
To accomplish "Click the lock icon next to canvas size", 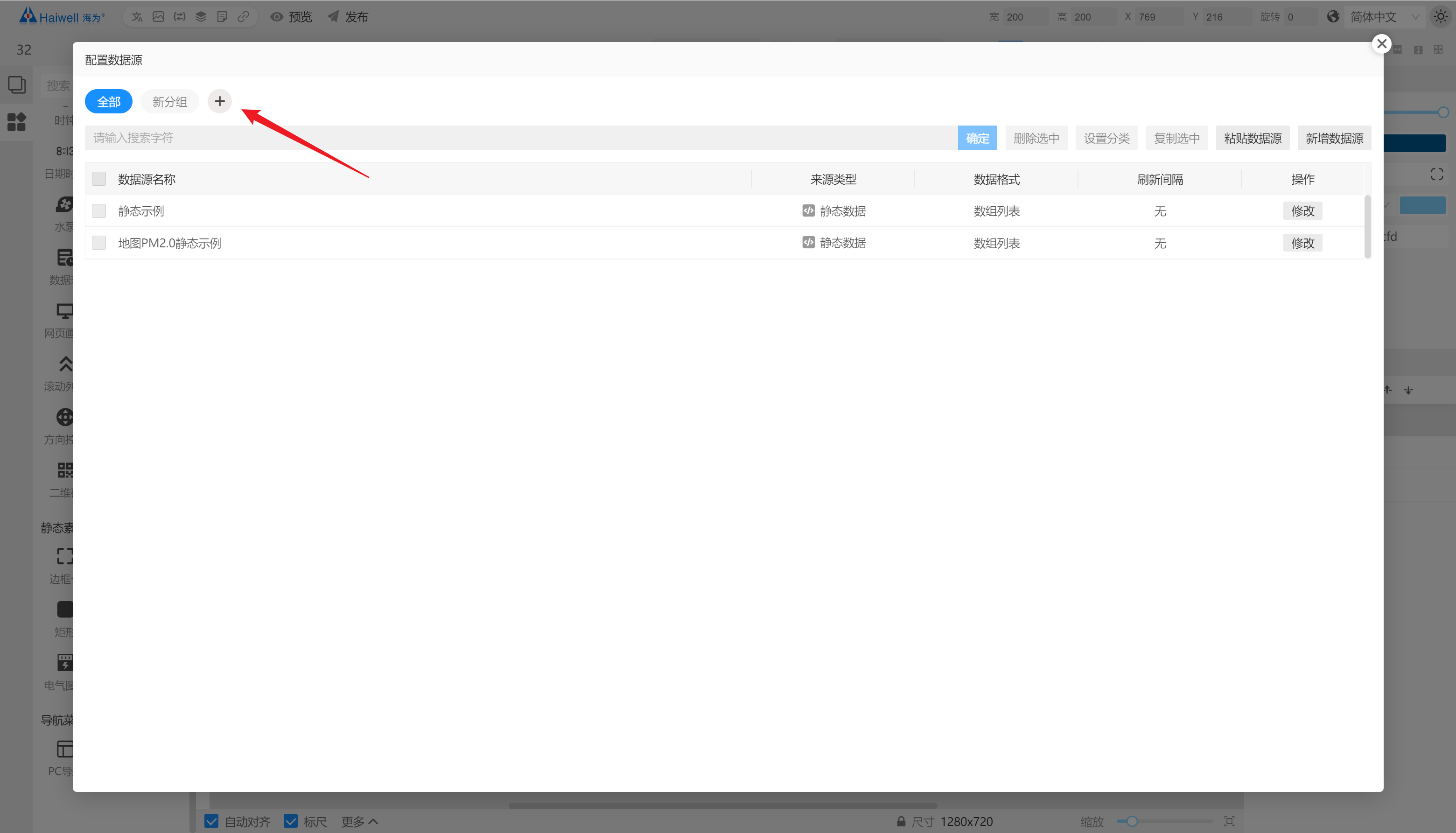I will pyautogui.click(x=901, y=821).
